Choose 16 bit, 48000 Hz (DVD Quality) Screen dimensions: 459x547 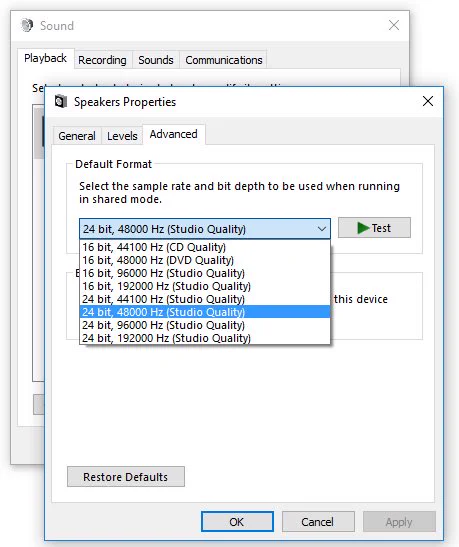[205, 260]
